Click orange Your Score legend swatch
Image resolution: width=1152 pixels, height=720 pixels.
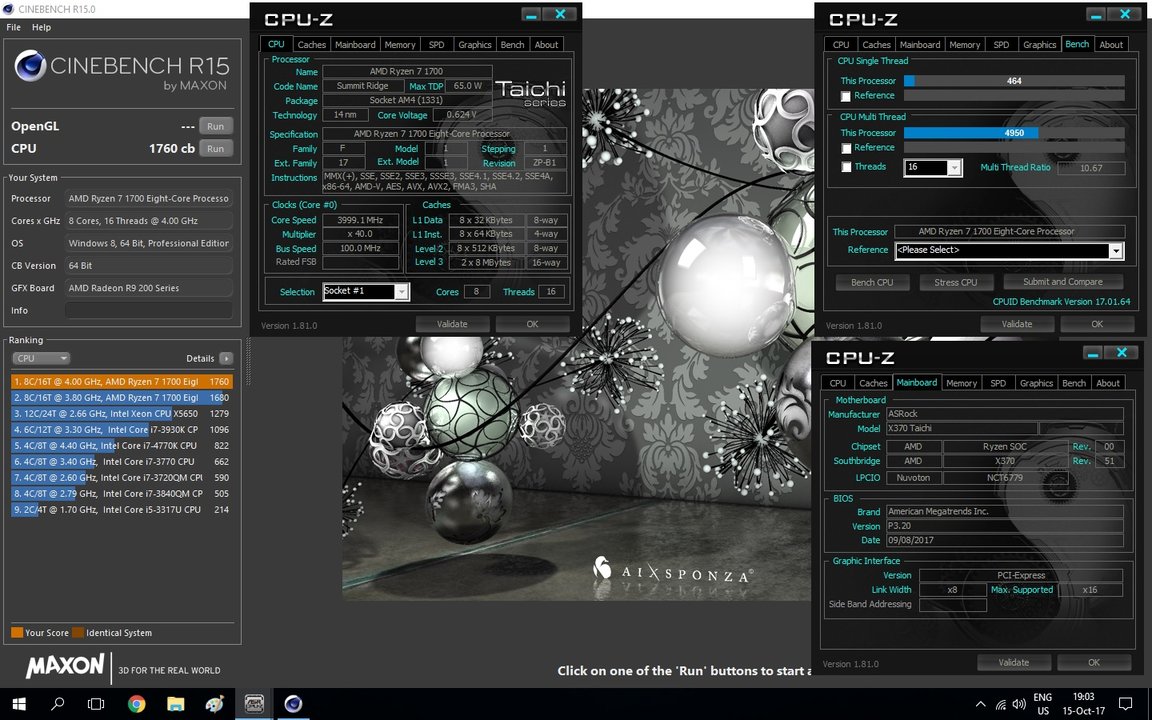pyautogui.click(x=17, y=633)
